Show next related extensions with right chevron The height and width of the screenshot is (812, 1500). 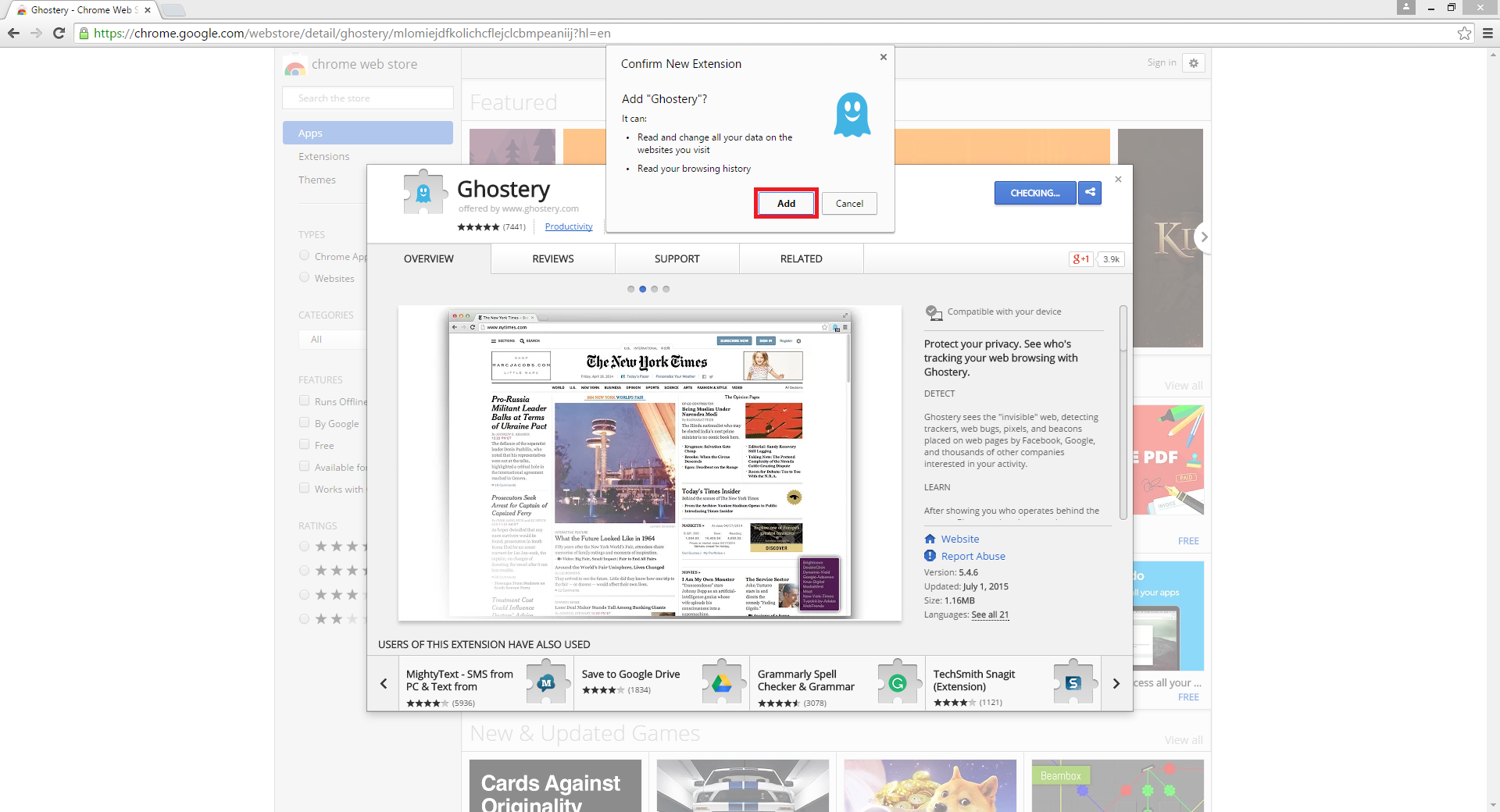click(x=1116, y=684)
